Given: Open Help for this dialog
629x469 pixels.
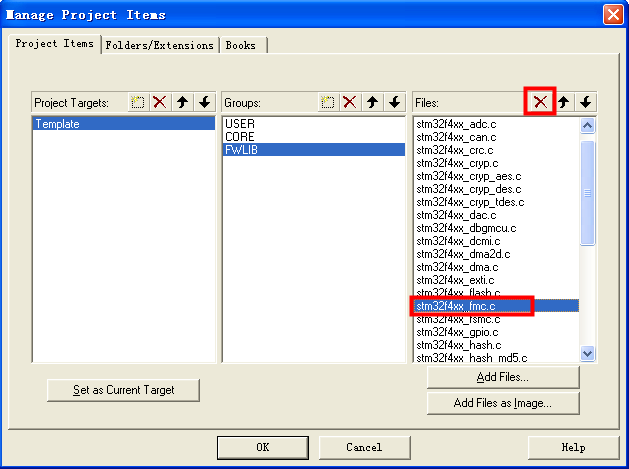Looking at the screenshot, I should 573,447.
